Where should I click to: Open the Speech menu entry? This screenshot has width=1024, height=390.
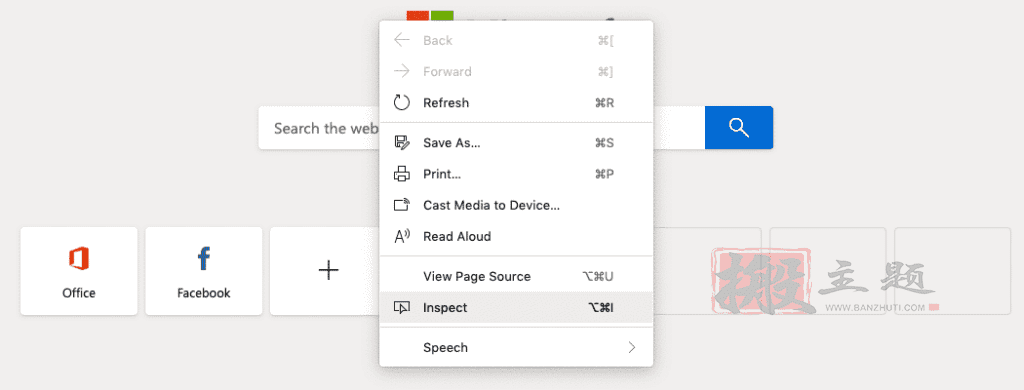pyautogui.click(x=516, y=348)
